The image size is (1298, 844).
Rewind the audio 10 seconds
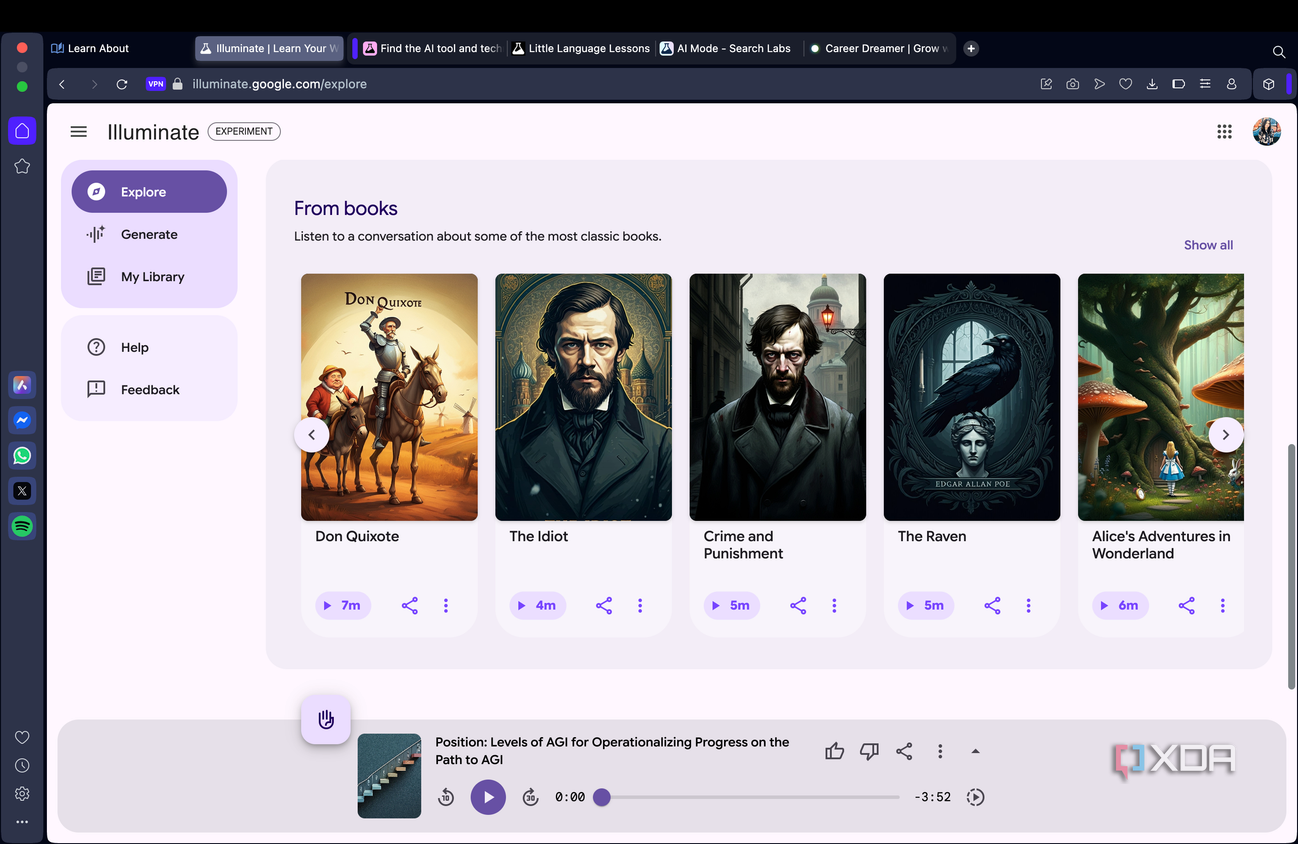[446, 797]
